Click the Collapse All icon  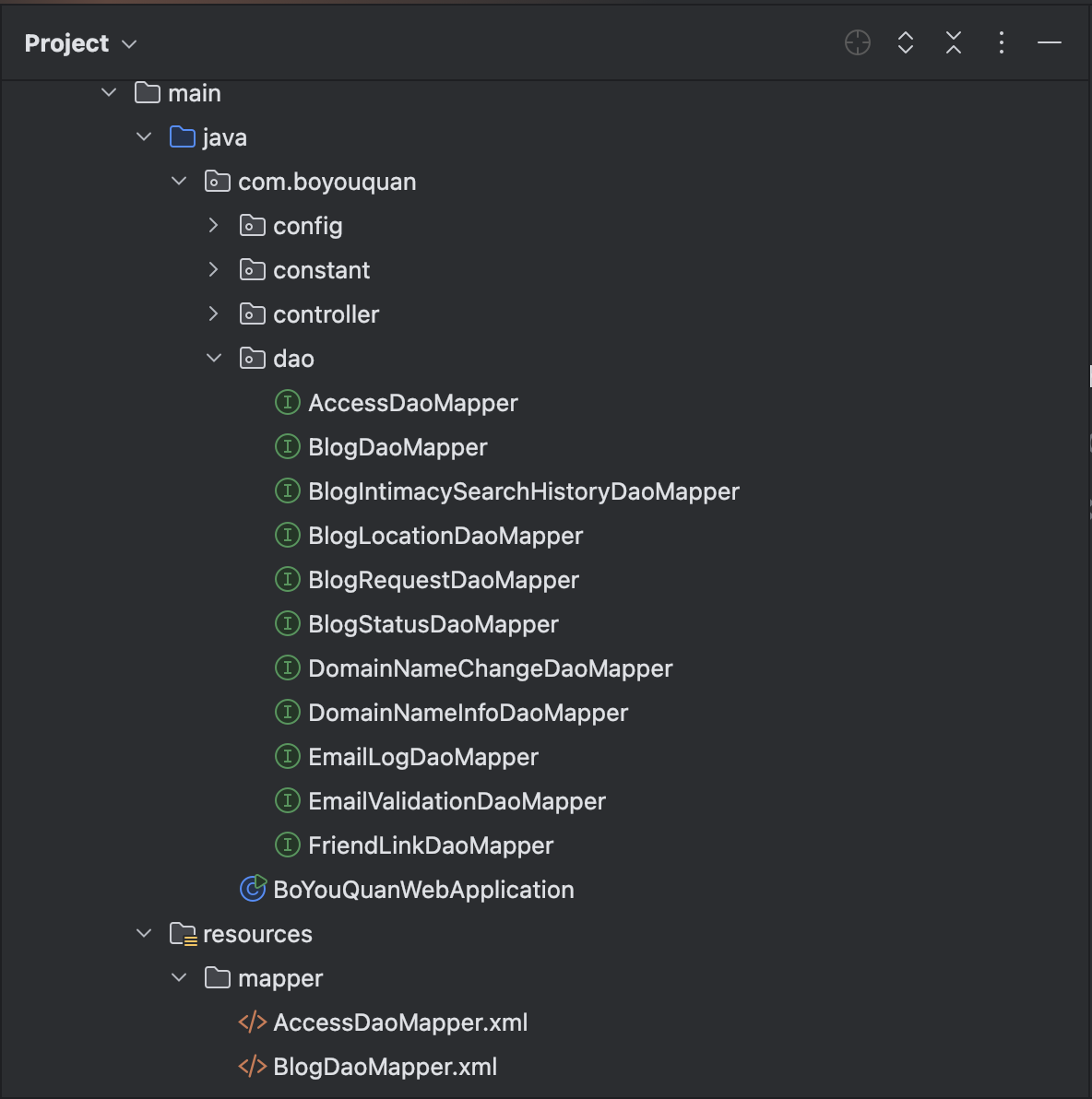point(954,42)
